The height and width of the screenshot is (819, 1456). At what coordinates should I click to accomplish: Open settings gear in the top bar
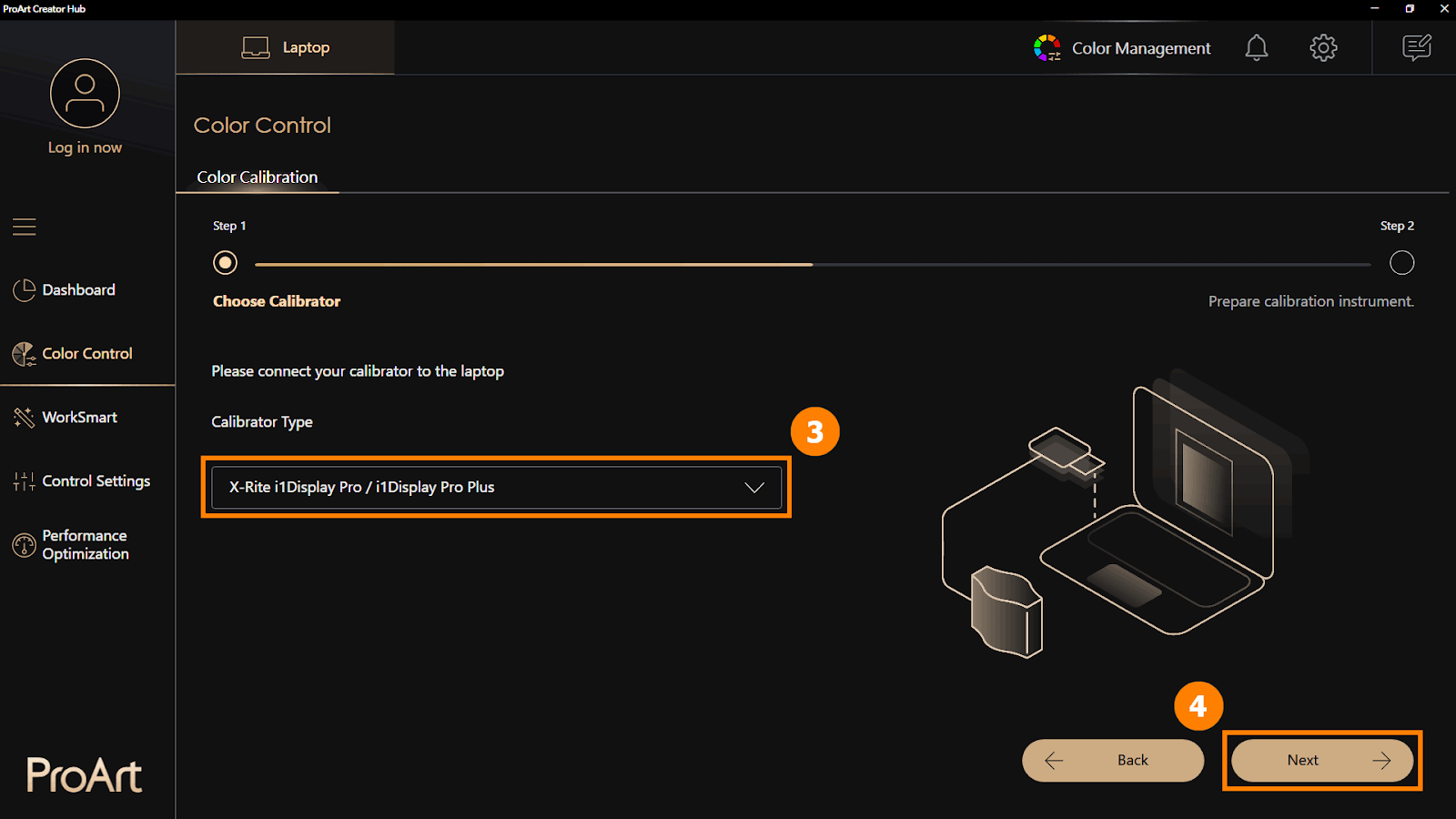[1323, 47]
